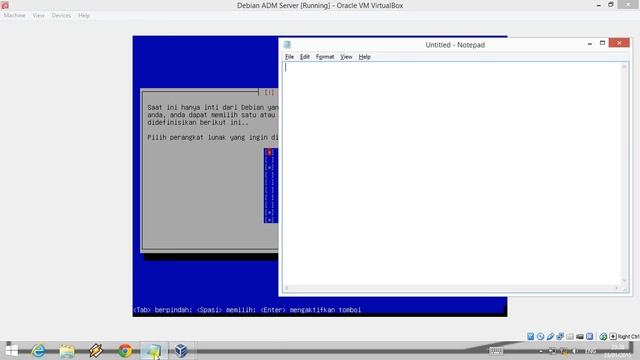Click Notepad horizontal scrollbar left arrow

(x=287, y=288)
